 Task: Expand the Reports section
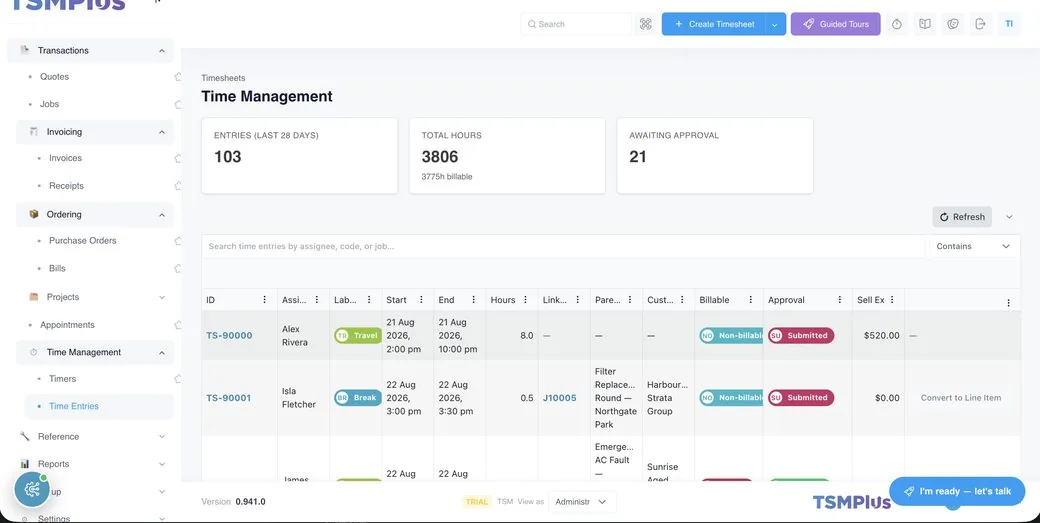tap(162, 464)
